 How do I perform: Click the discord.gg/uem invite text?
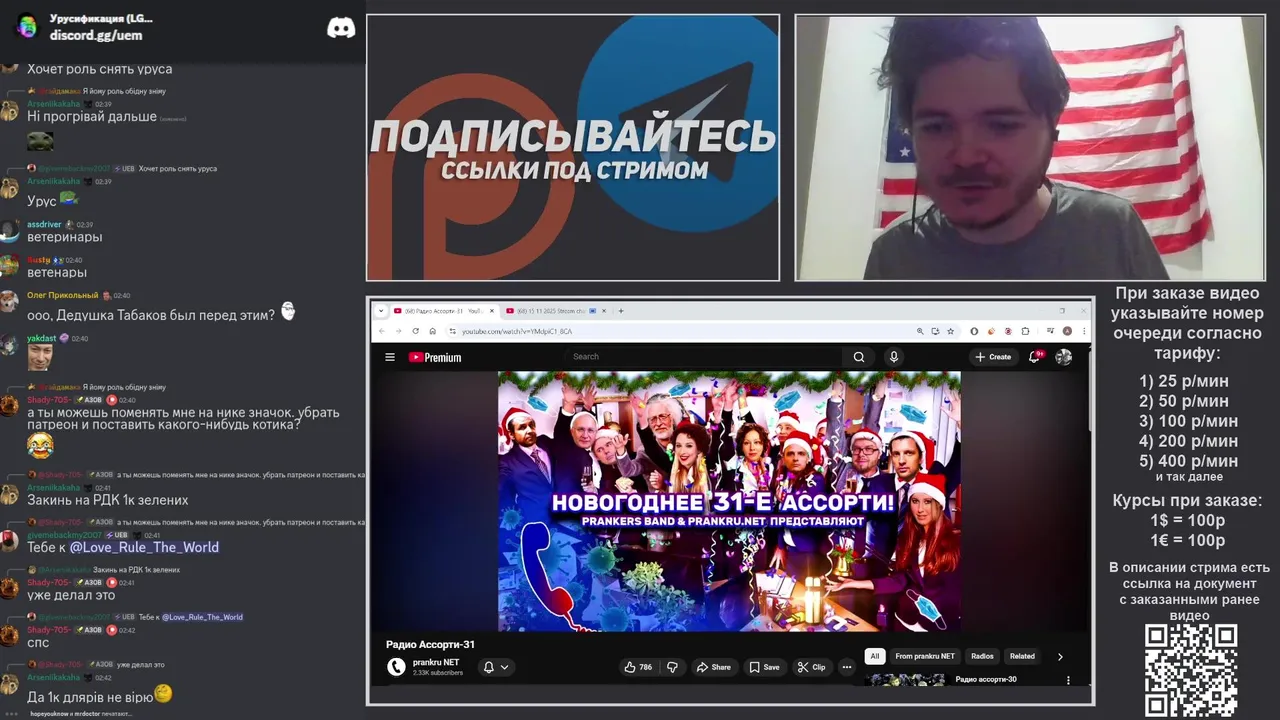pyautogui.click(x=96, y=35)
